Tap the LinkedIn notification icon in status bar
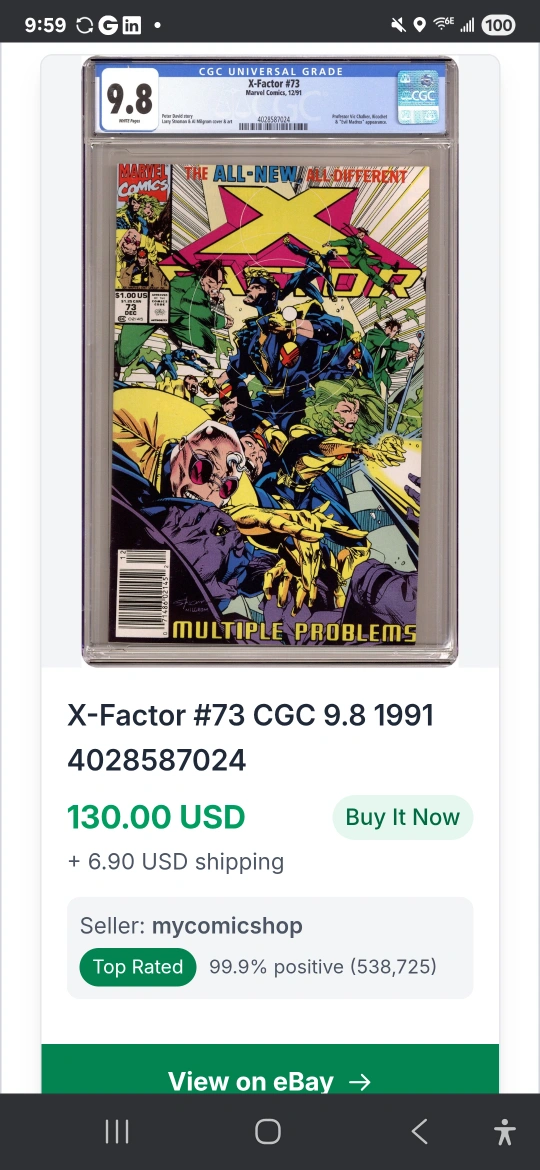The image size is (540, 1170). point(131,25)
